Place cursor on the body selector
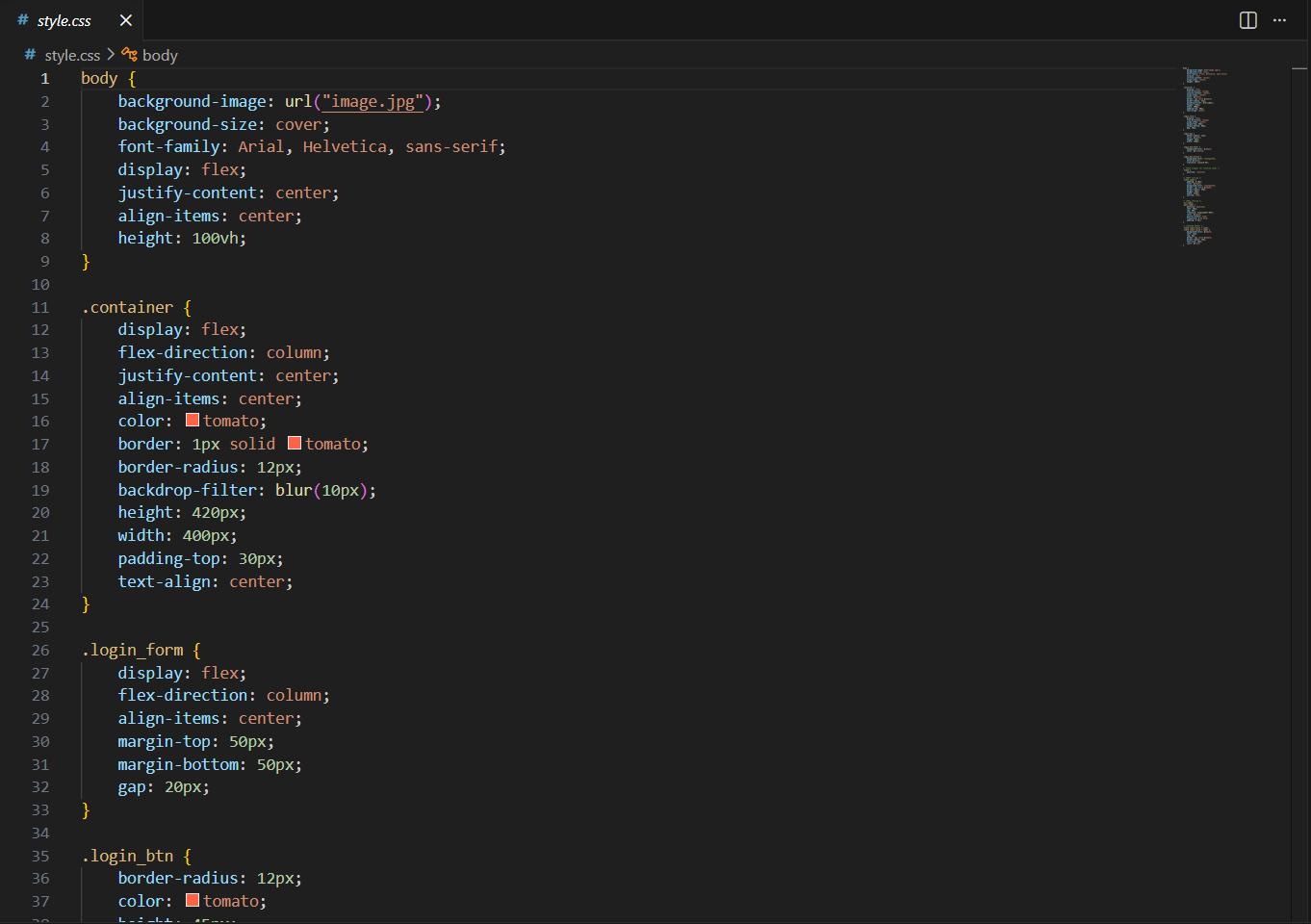This screenshot has height=924, width=1311. tap(99, 79)
